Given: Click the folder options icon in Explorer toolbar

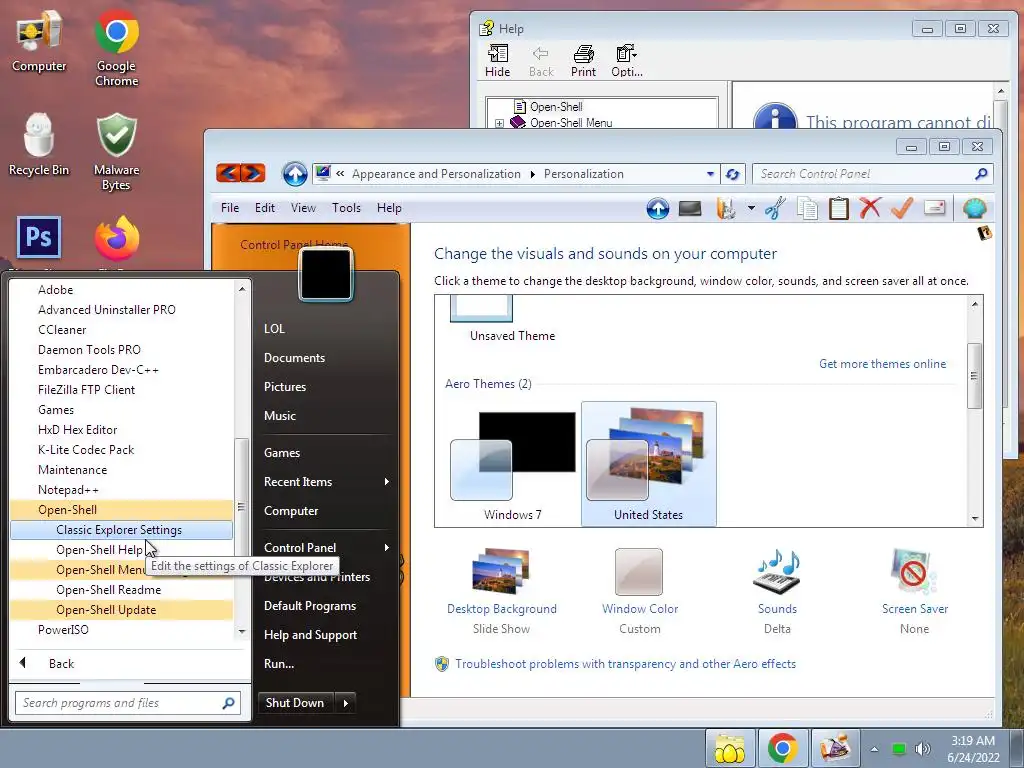Looking at the screenshot, I should (726, 209).
